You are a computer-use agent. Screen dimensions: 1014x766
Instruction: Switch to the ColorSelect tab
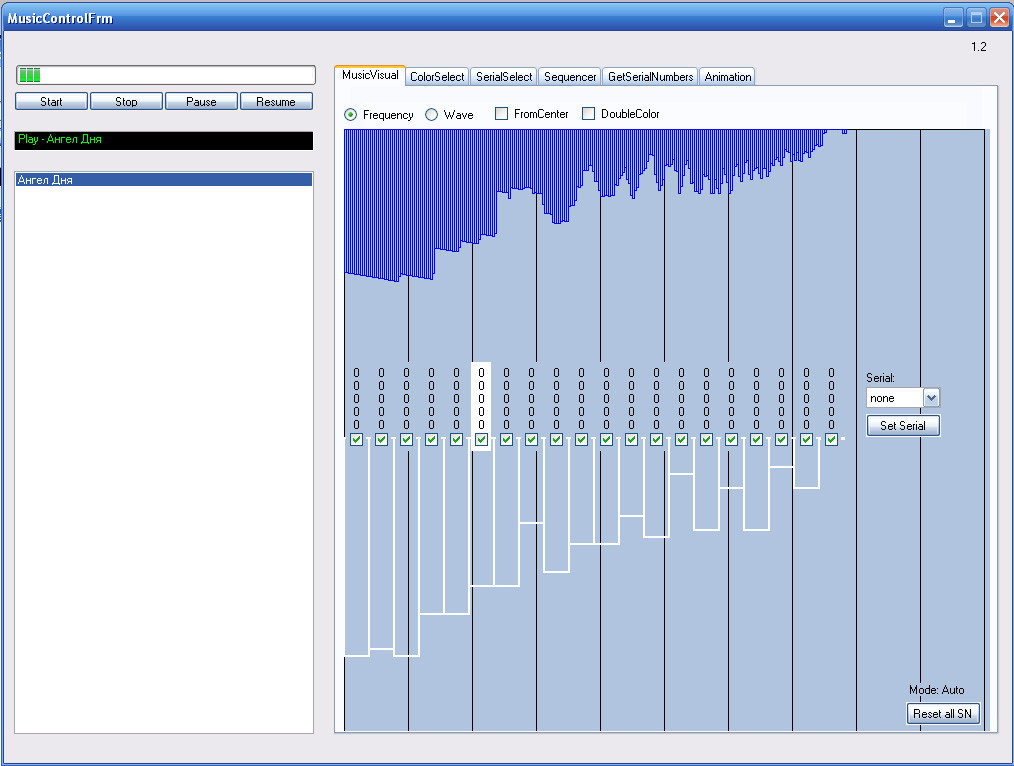pyautogui.click(x=437, y=77)
